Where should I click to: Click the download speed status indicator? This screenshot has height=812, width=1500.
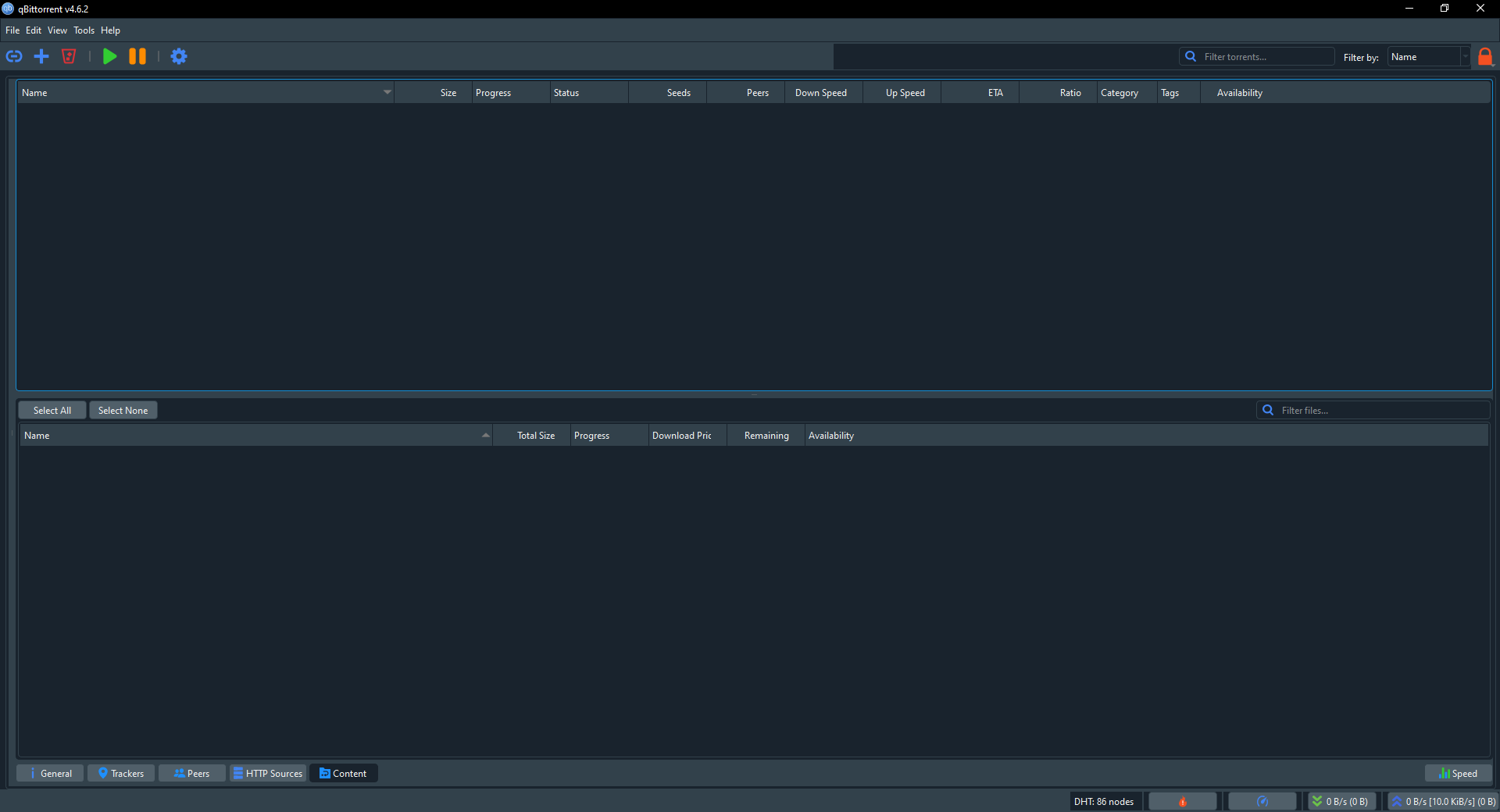pyautogui.click(x=1341, y=801)
